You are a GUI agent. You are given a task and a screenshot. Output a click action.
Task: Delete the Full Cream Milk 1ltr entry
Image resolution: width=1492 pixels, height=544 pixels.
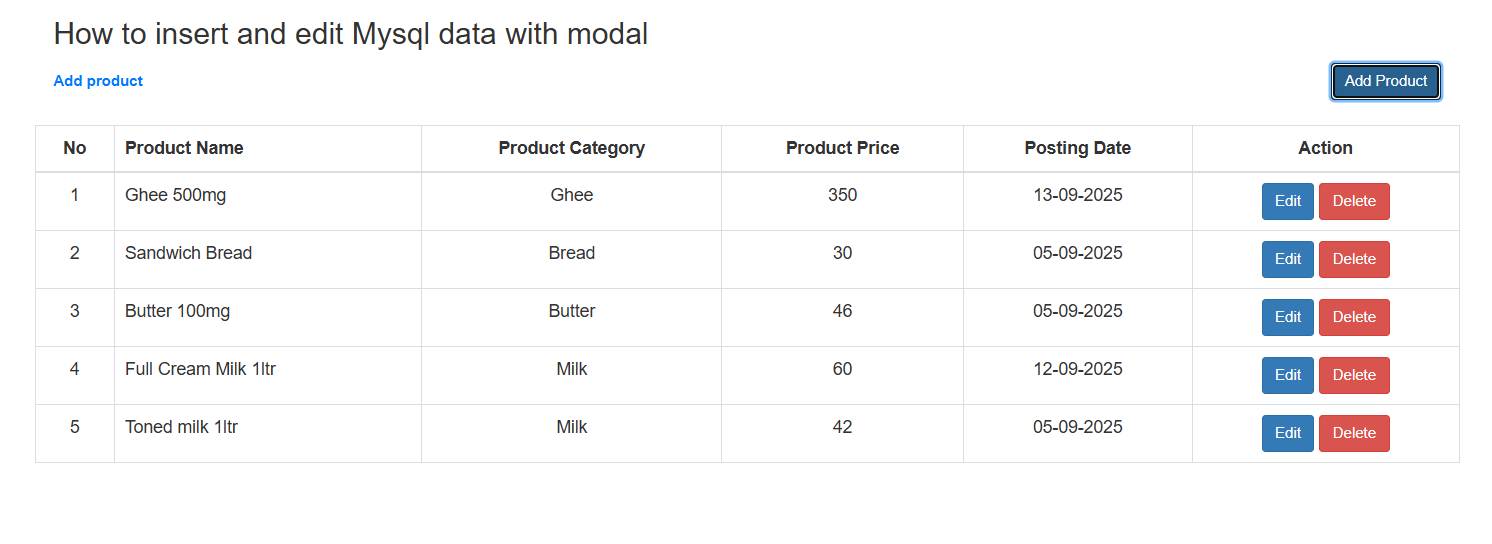[x=1354, y=375]
